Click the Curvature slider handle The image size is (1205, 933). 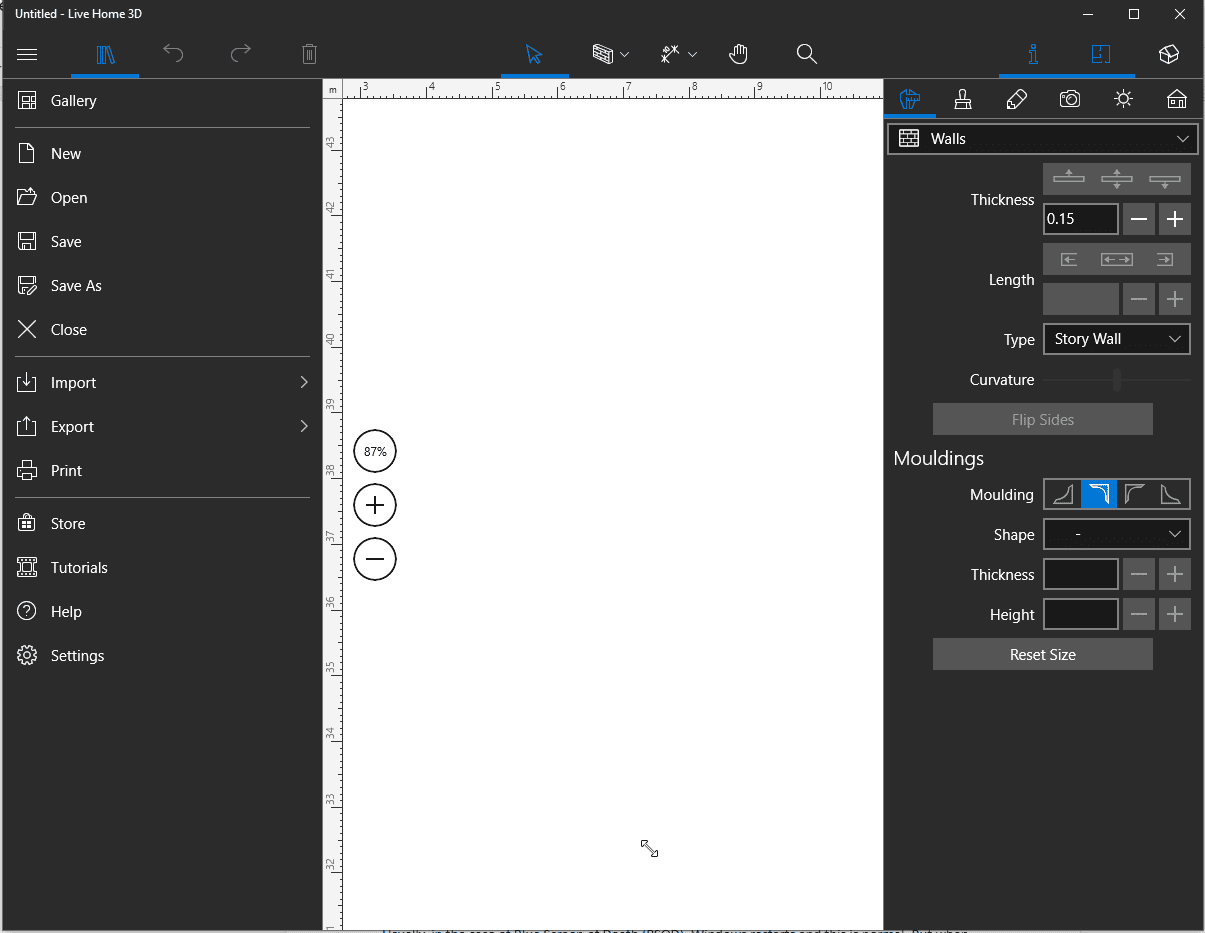tap(1117, 380)
